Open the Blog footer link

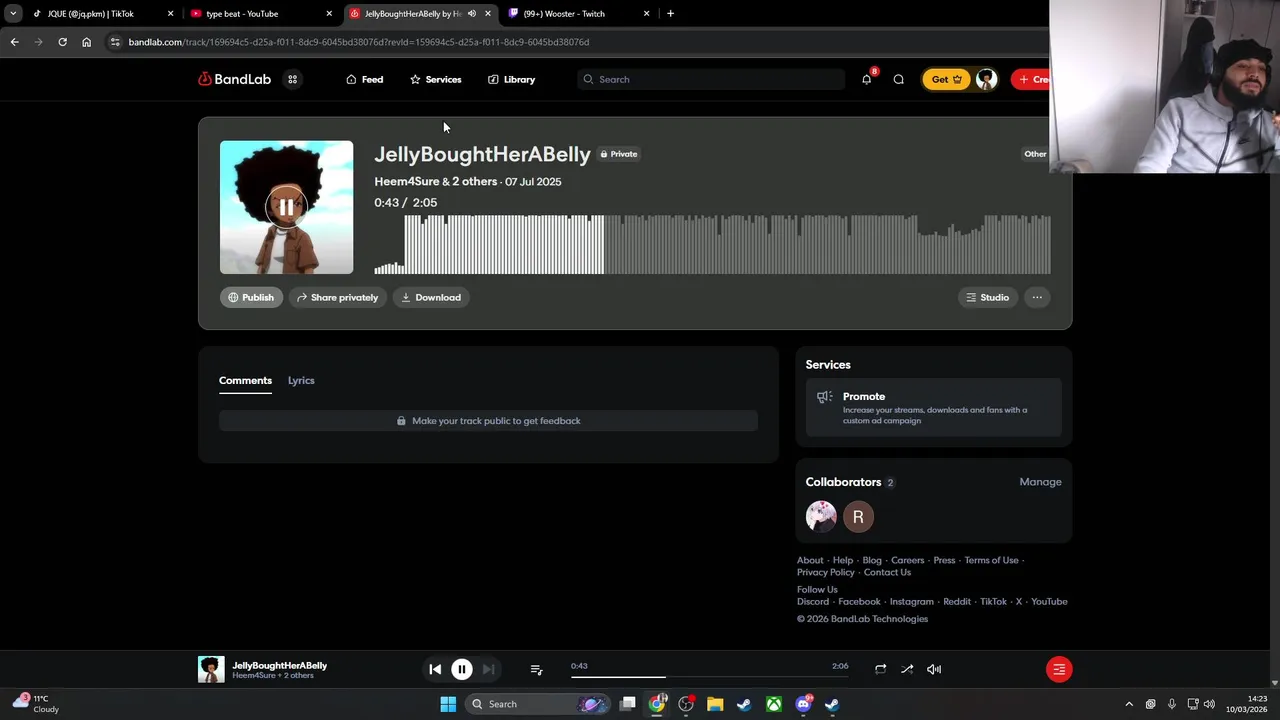pos(872,560)
